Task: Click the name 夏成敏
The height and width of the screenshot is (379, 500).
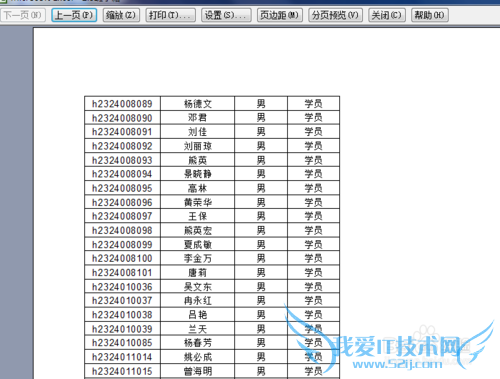Action: click(198, 244)
